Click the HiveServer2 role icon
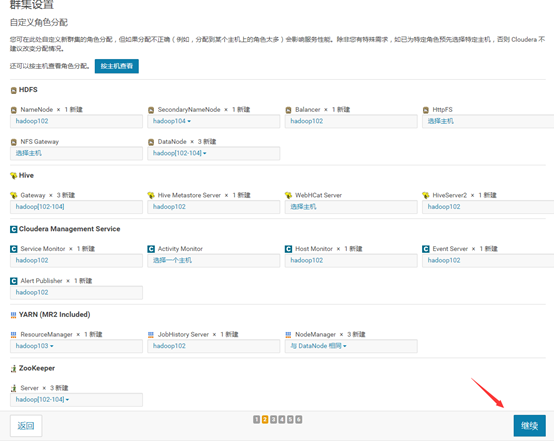This screenshot has width=554, height=441. click(x=426, y=195)
